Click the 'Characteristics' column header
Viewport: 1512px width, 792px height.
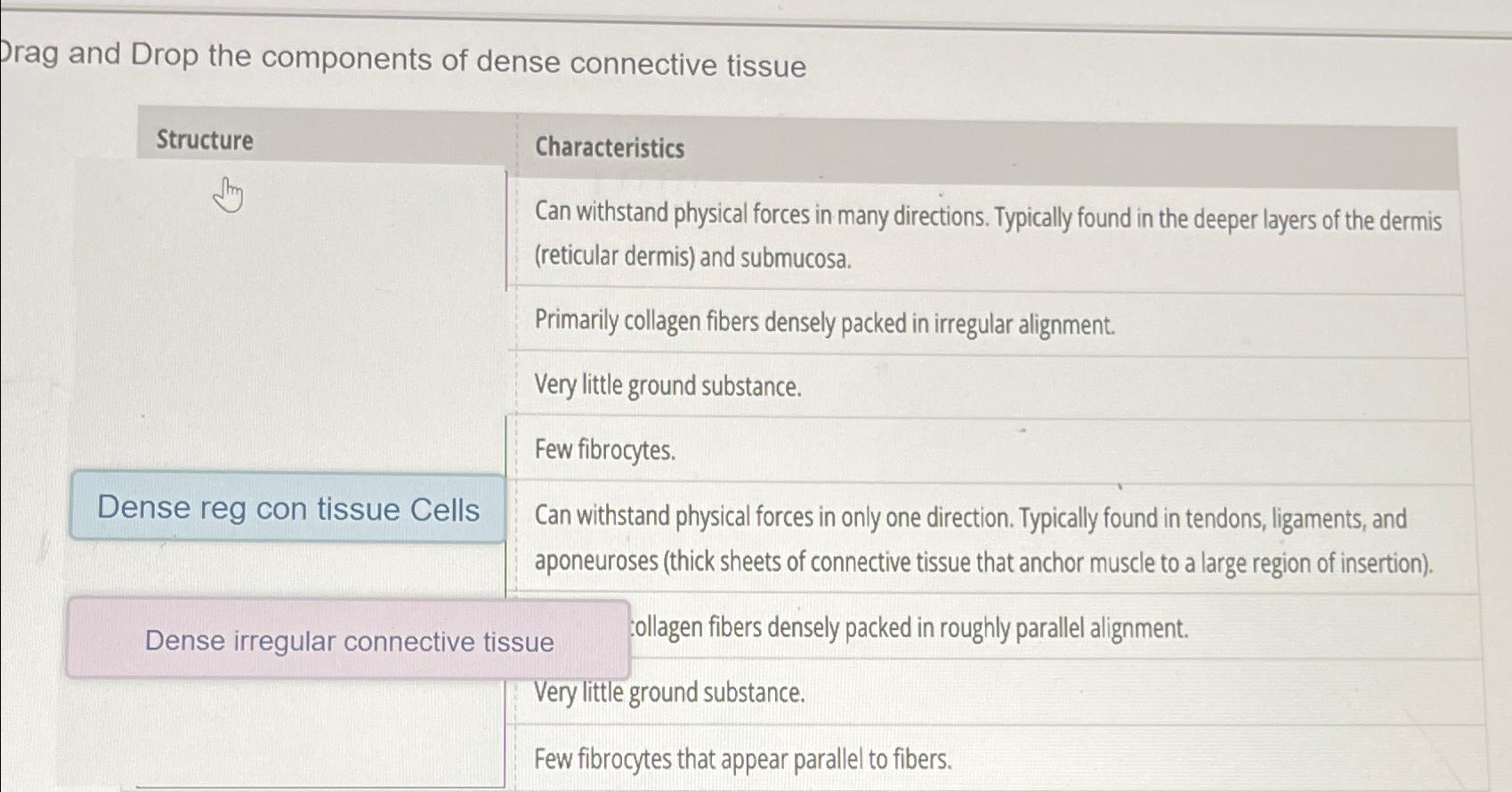coord(610,150)
